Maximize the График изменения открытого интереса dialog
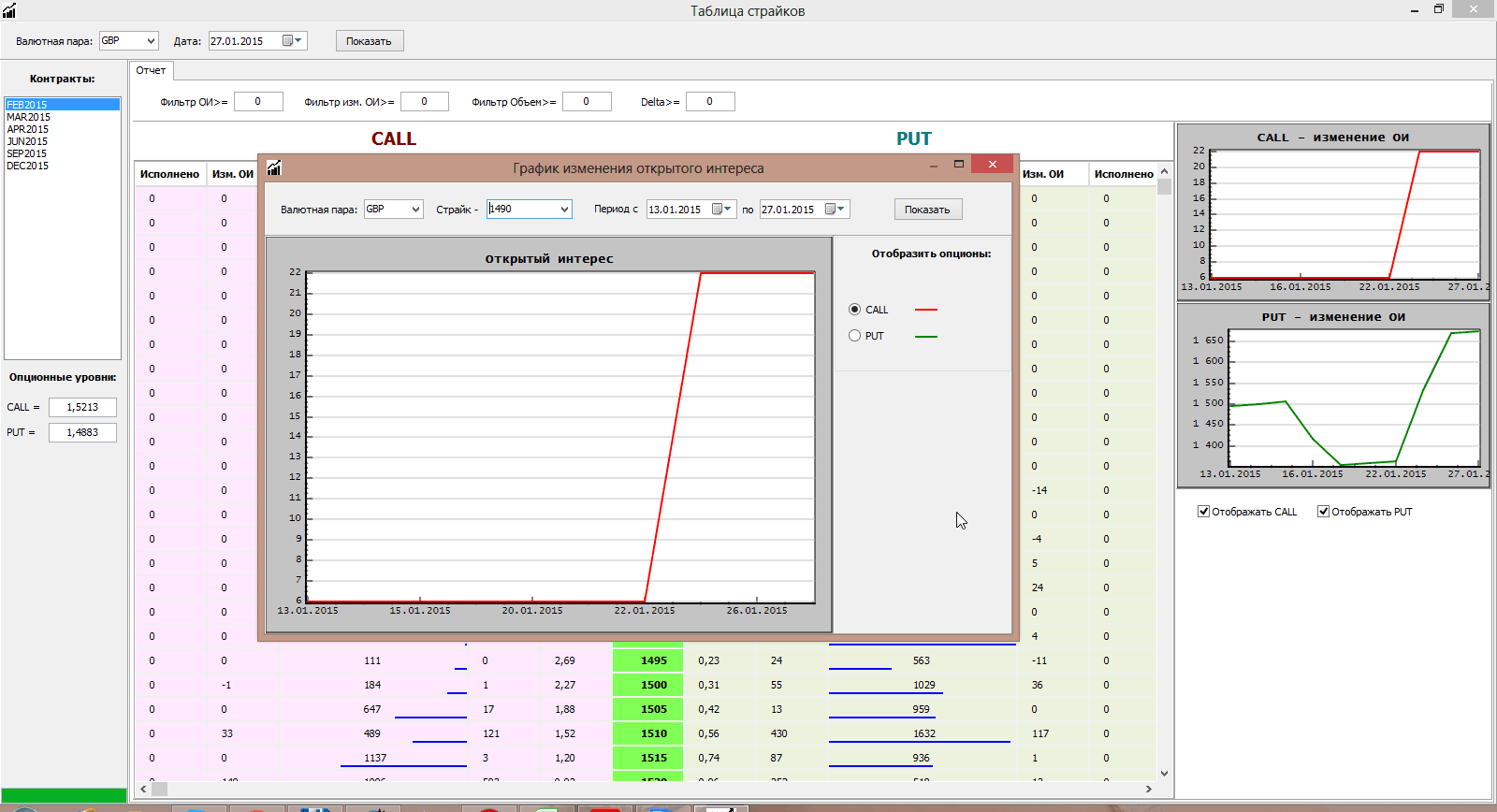The height and width of the screenshot is (812, 1497). coord(958,165)
